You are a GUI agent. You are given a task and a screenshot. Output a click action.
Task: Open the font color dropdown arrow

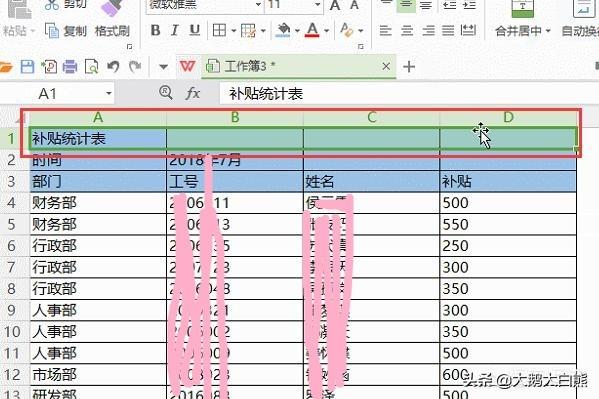pyautogui.click(x=327, y=31)
